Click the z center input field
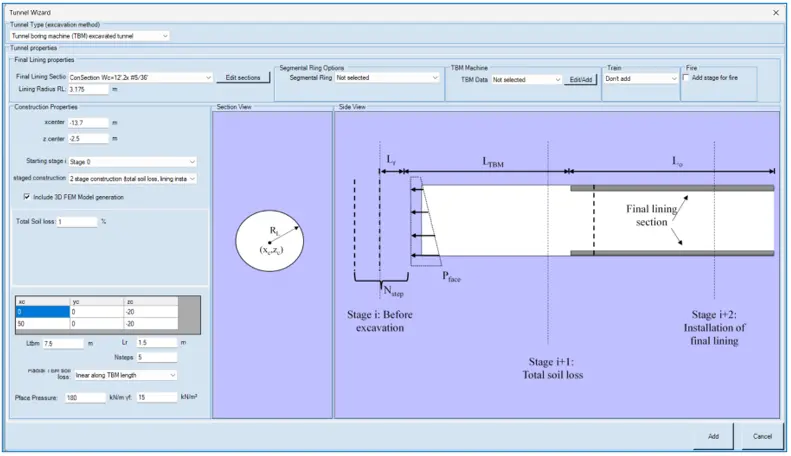Image resolution: width=791 pixels, height=456 pixels. pyautogui.click(x=88, y=139)
